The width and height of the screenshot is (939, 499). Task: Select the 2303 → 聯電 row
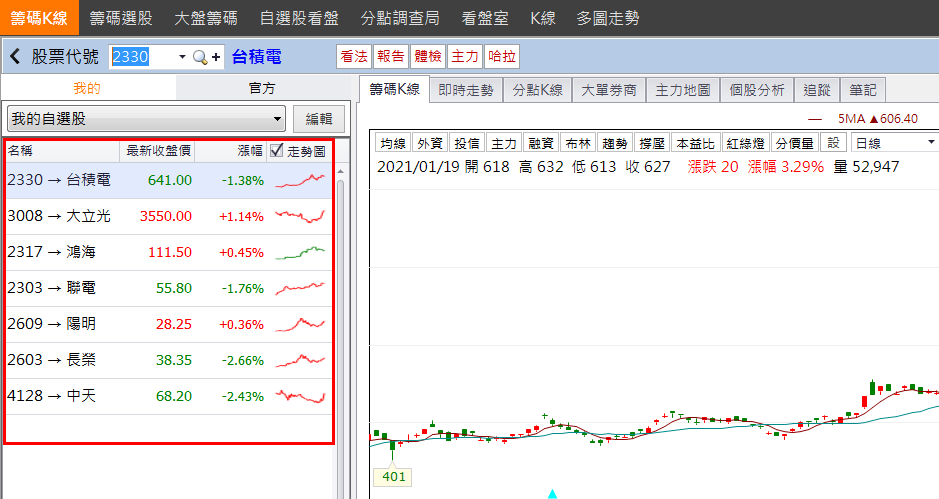pos(169,288)
